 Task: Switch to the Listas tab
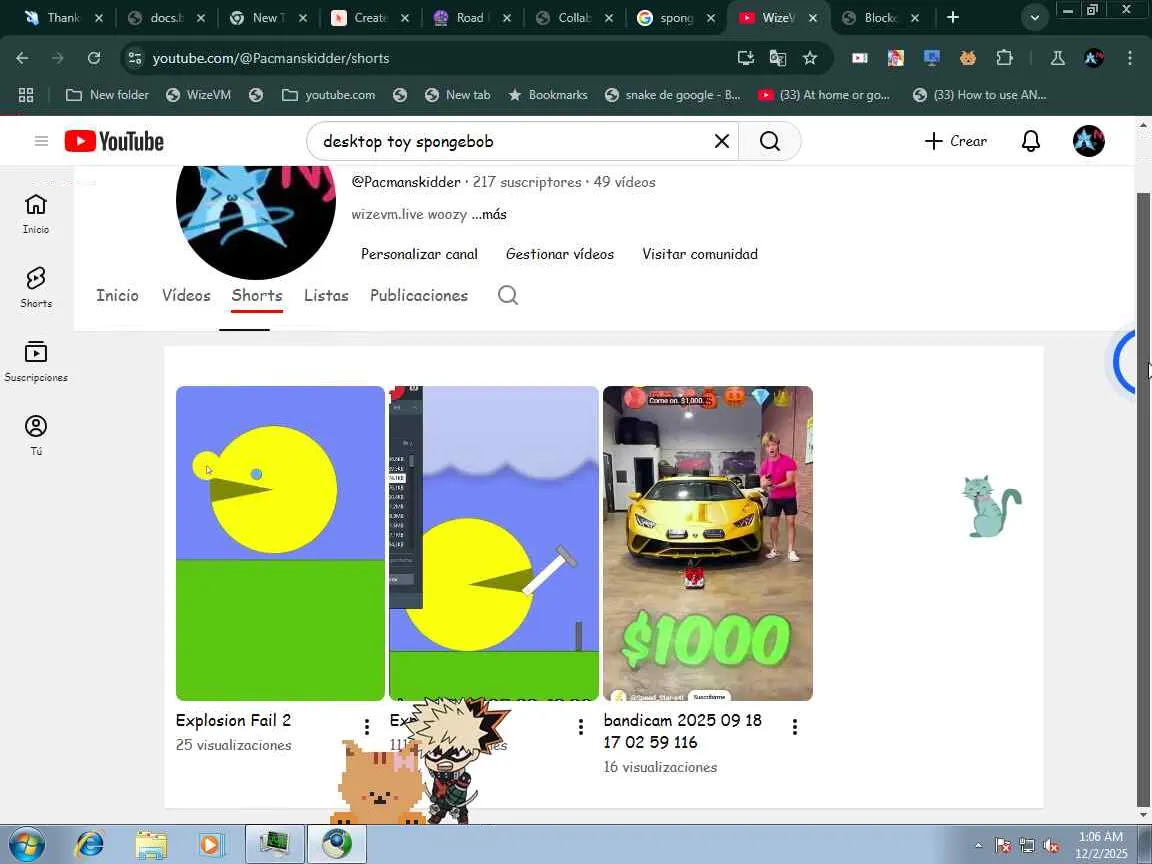[x=326, y=295]
